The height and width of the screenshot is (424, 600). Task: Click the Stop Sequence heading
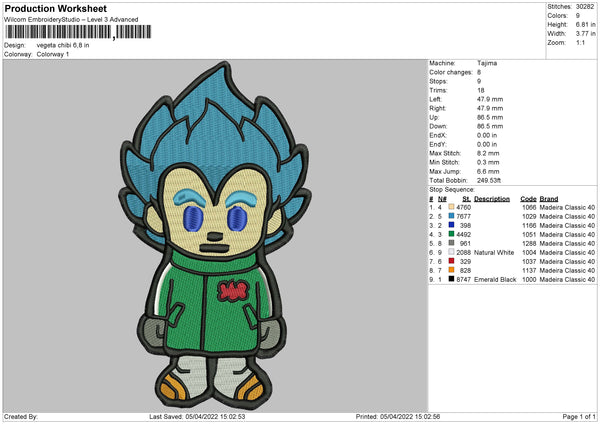point(452,190)
